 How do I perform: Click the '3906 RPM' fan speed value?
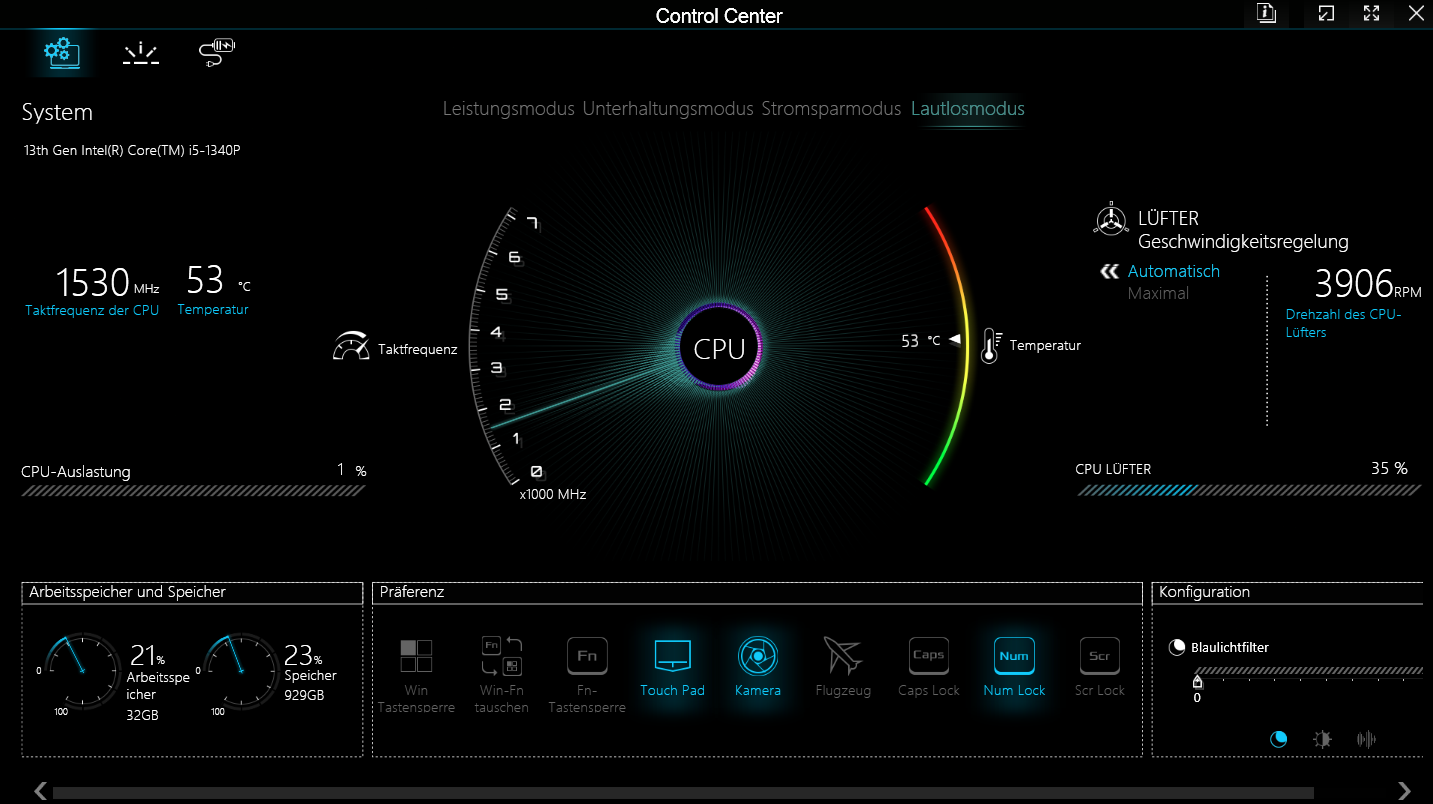(1368, 283)
